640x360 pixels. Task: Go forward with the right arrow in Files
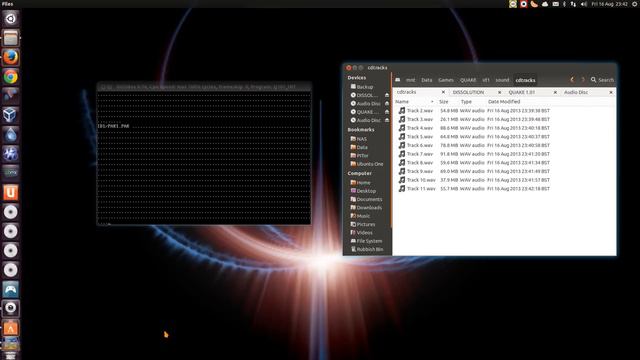pos(583,80)
